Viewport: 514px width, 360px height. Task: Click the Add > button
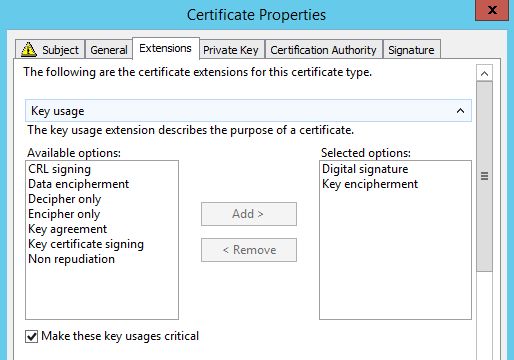pyautogui.click(x=249, y=214)
